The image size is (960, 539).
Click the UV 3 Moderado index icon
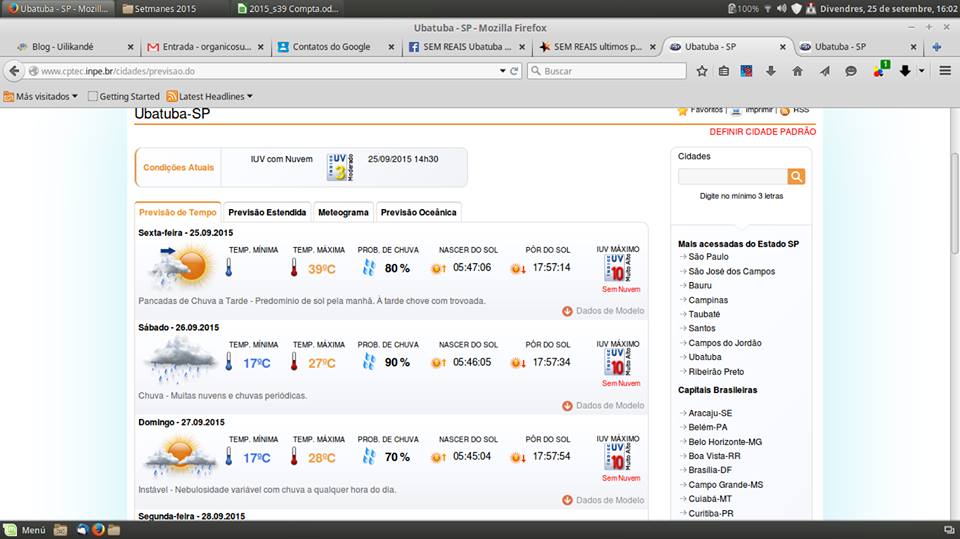pos(340,167)
